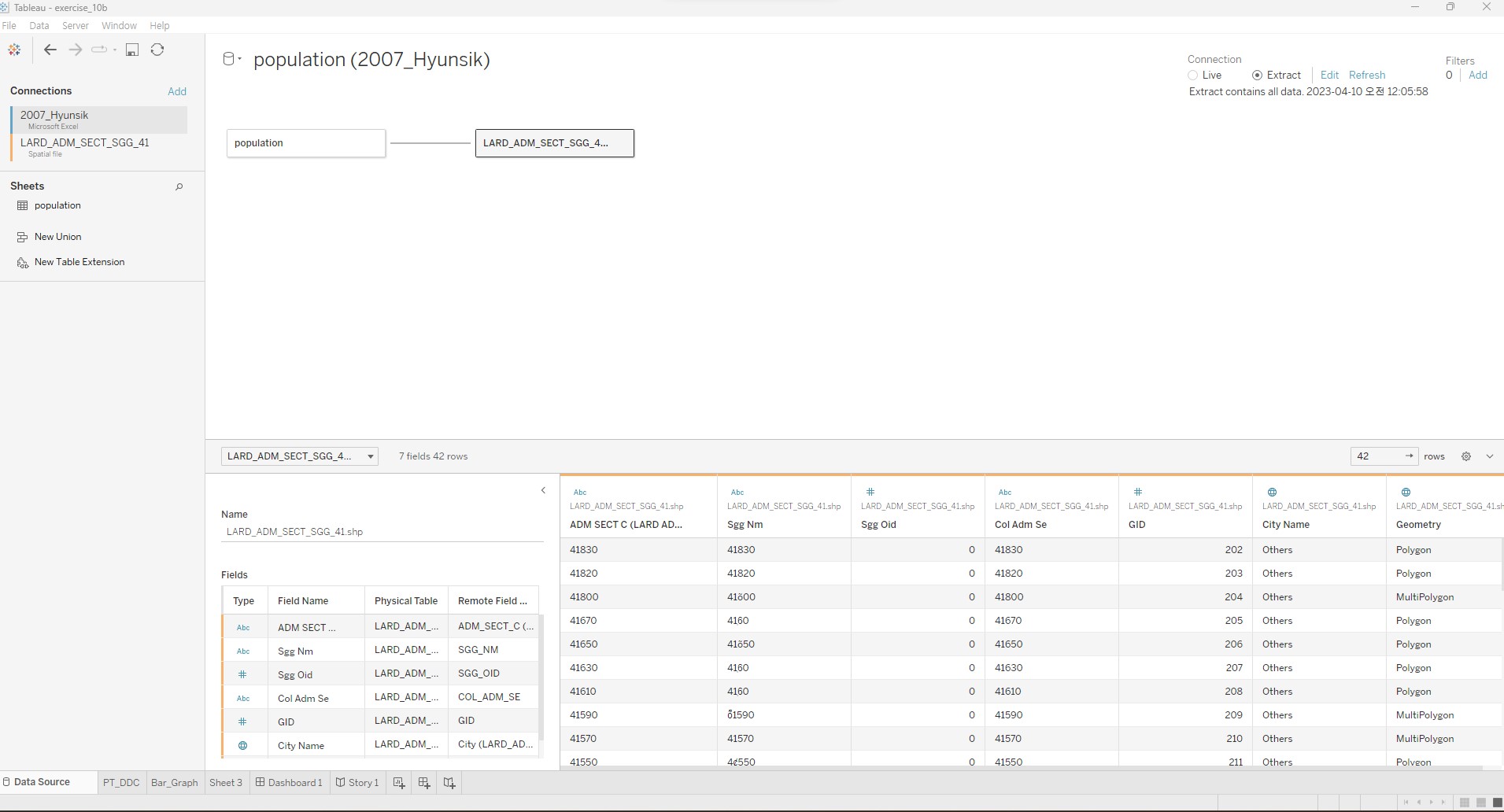The image size is (1504, 812).
Task: Open the Data menu
Action: [x=39, y=25]
